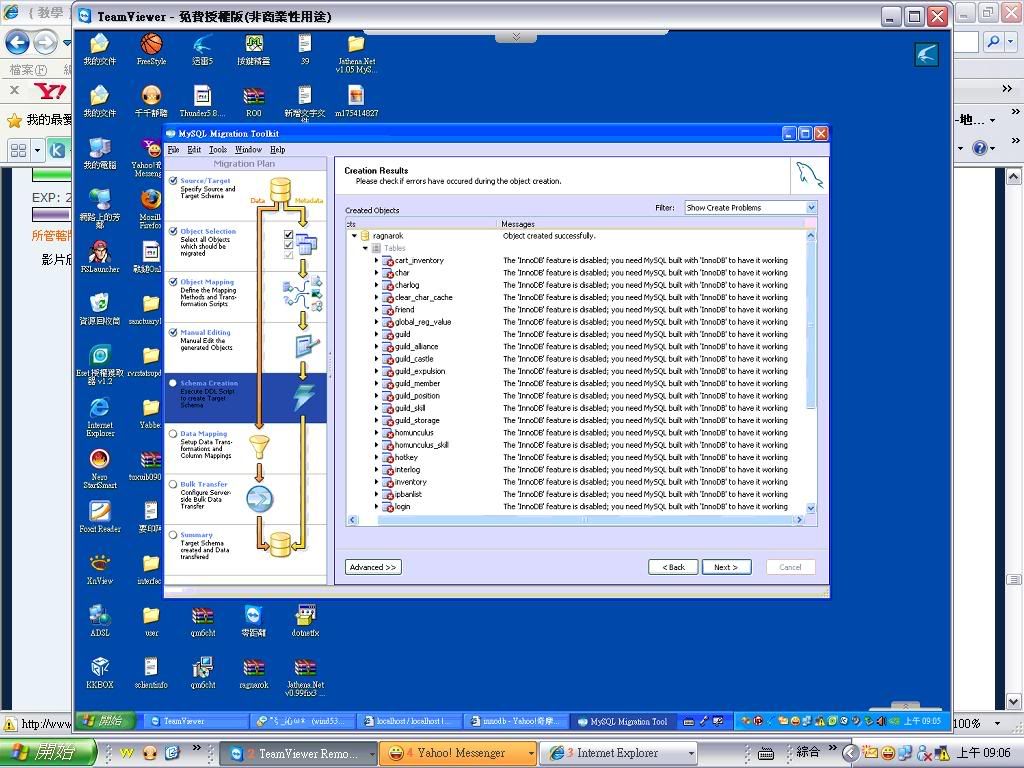Expand the guild_castle table node
The image size is (1024, 768).
(376, 359)
